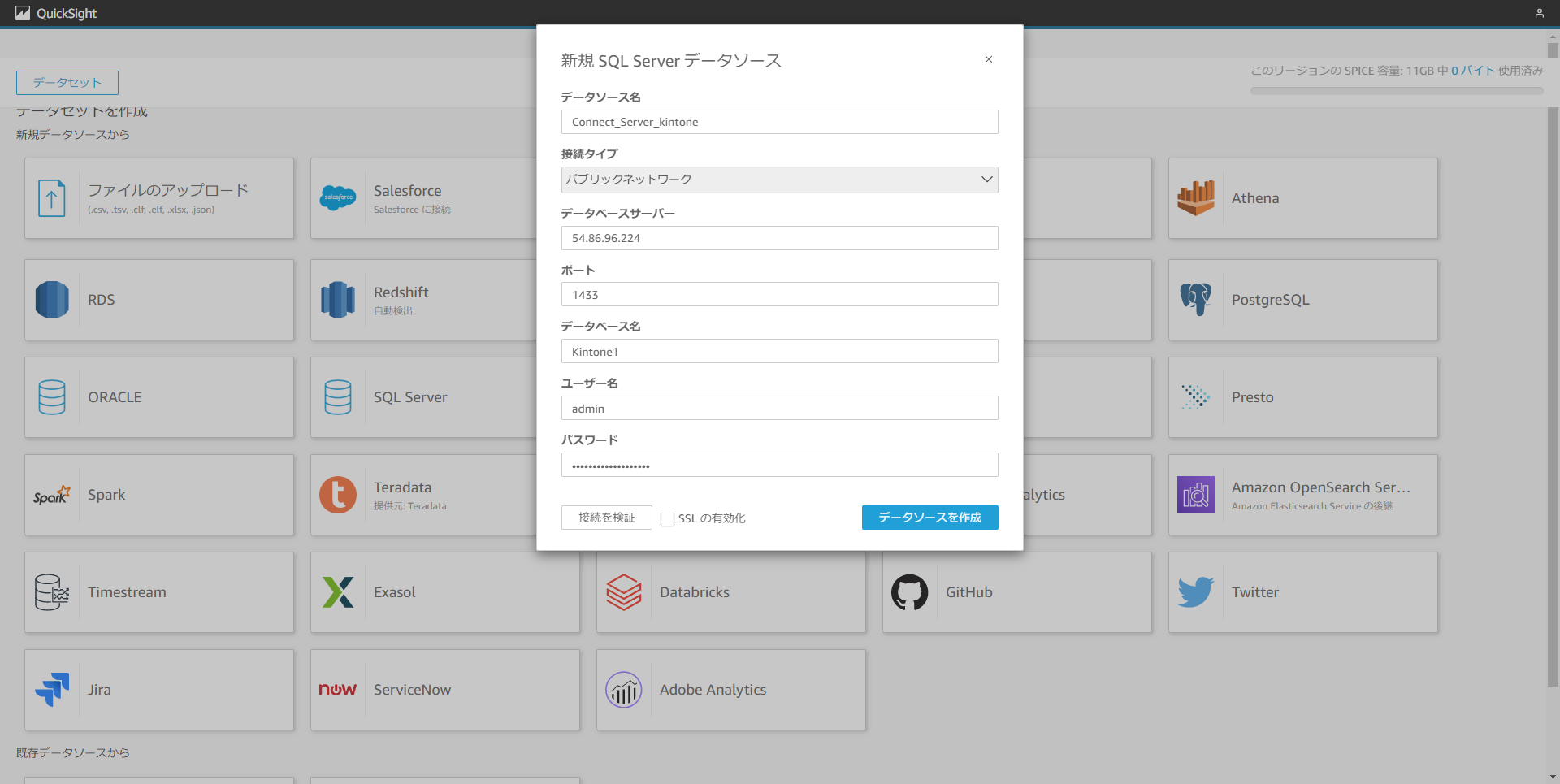Select the ORACLE card label
The image size is (1560, 784).
tap(115, 397)
